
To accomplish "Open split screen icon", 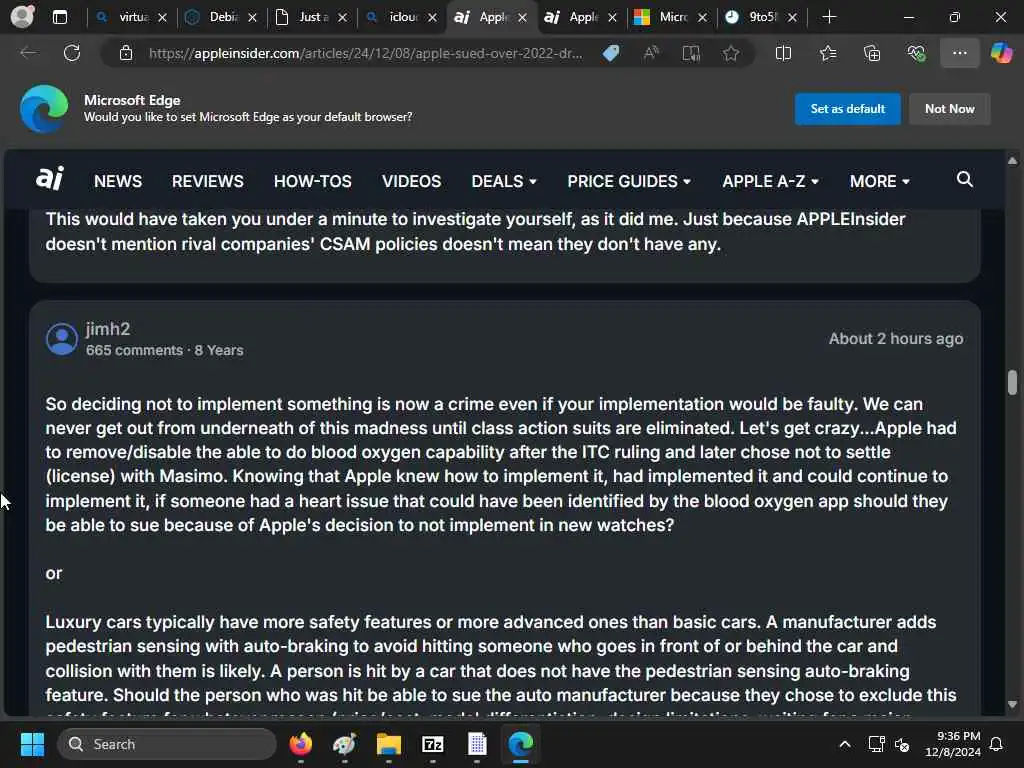I will click(783, 53).
